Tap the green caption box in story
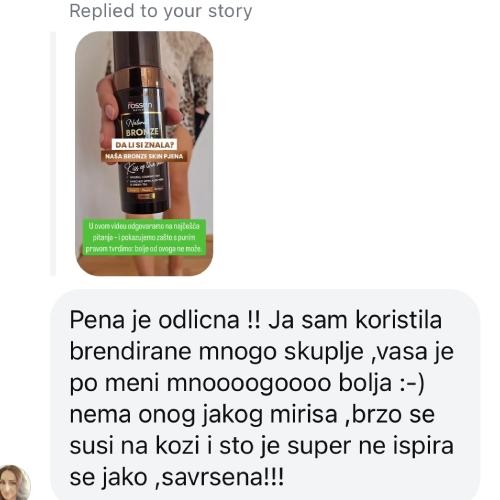The image size is (500, 500). [144, 237]
